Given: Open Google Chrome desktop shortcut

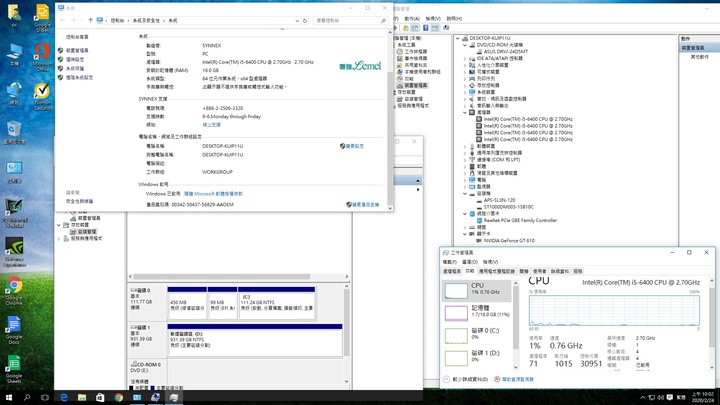Looking at the screenshot, I should point(14,292).
